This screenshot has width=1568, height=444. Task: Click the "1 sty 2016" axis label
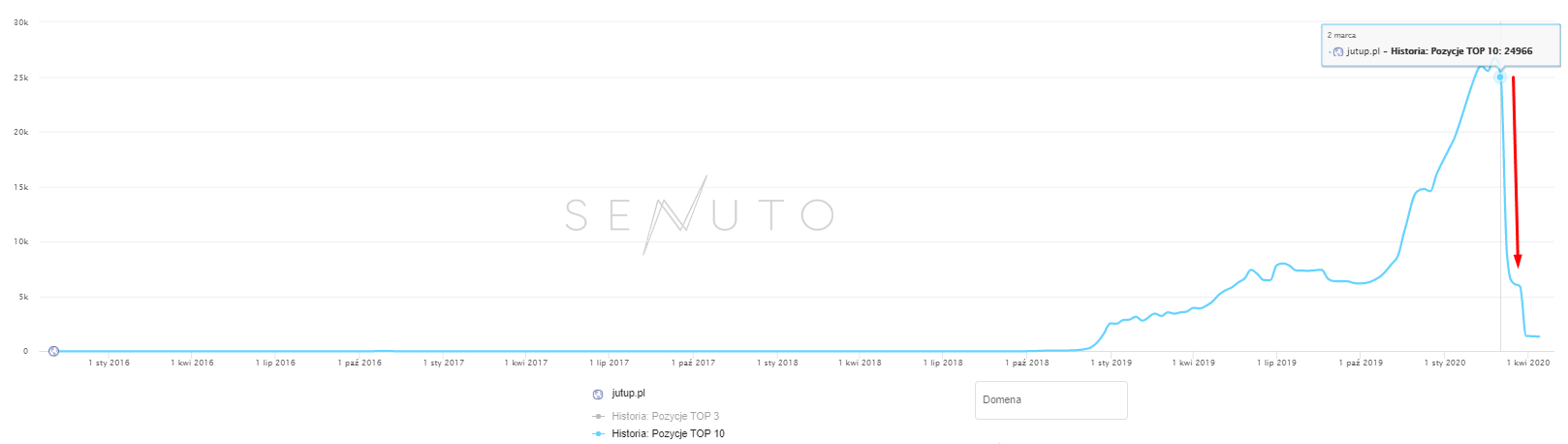point(109,363)
